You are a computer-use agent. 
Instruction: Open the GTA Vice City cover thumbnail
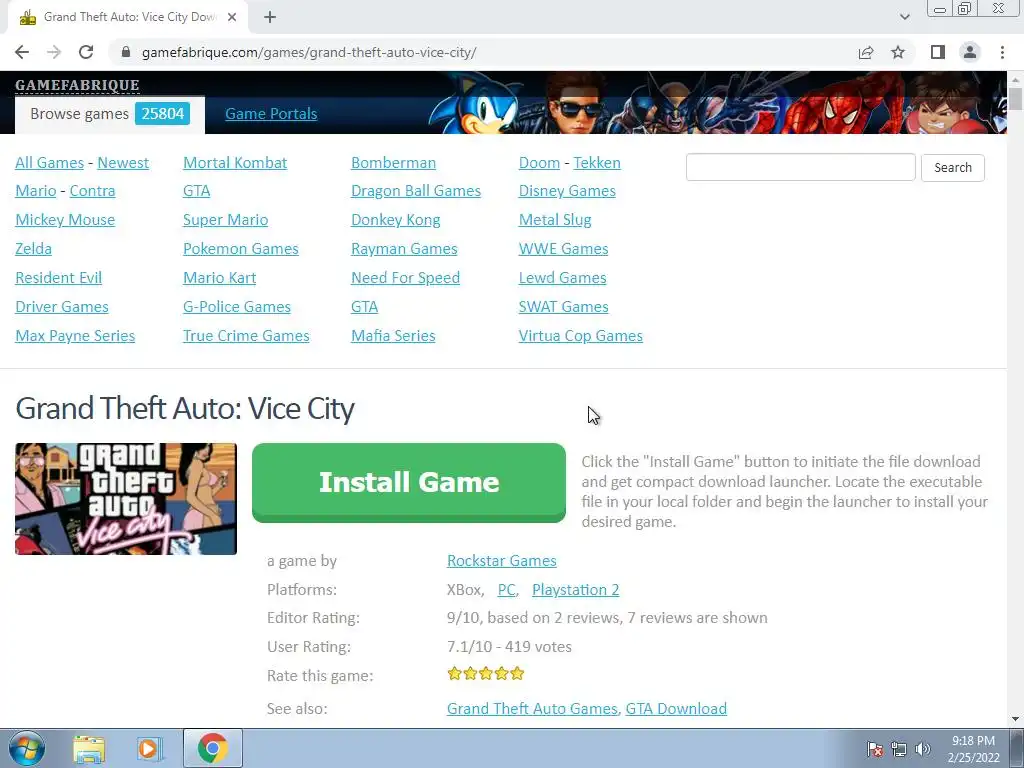(x=126, y=499)
